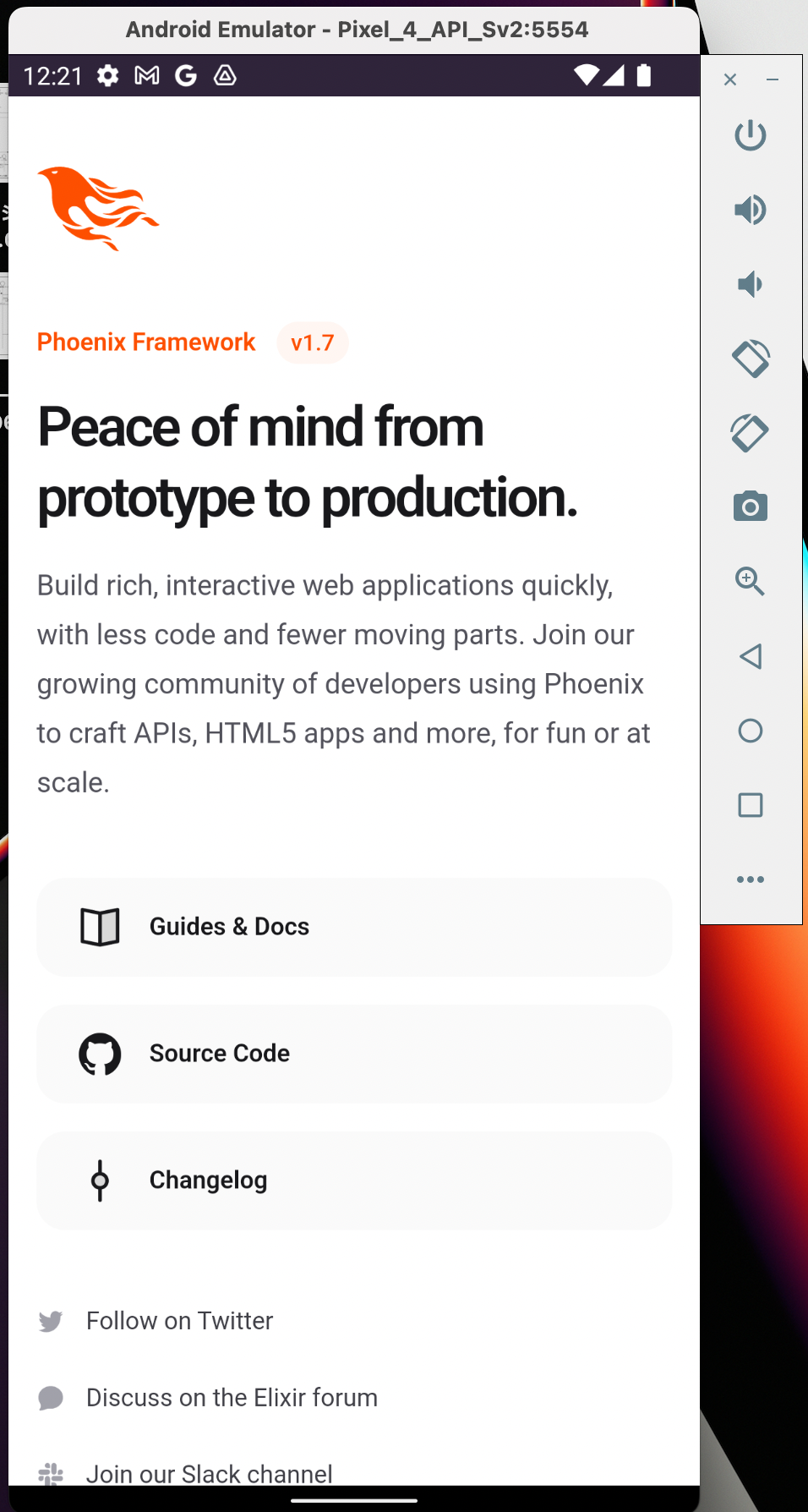Click the commit icon beside Changelog
808x1512 pixels.
pos(100,1181)
